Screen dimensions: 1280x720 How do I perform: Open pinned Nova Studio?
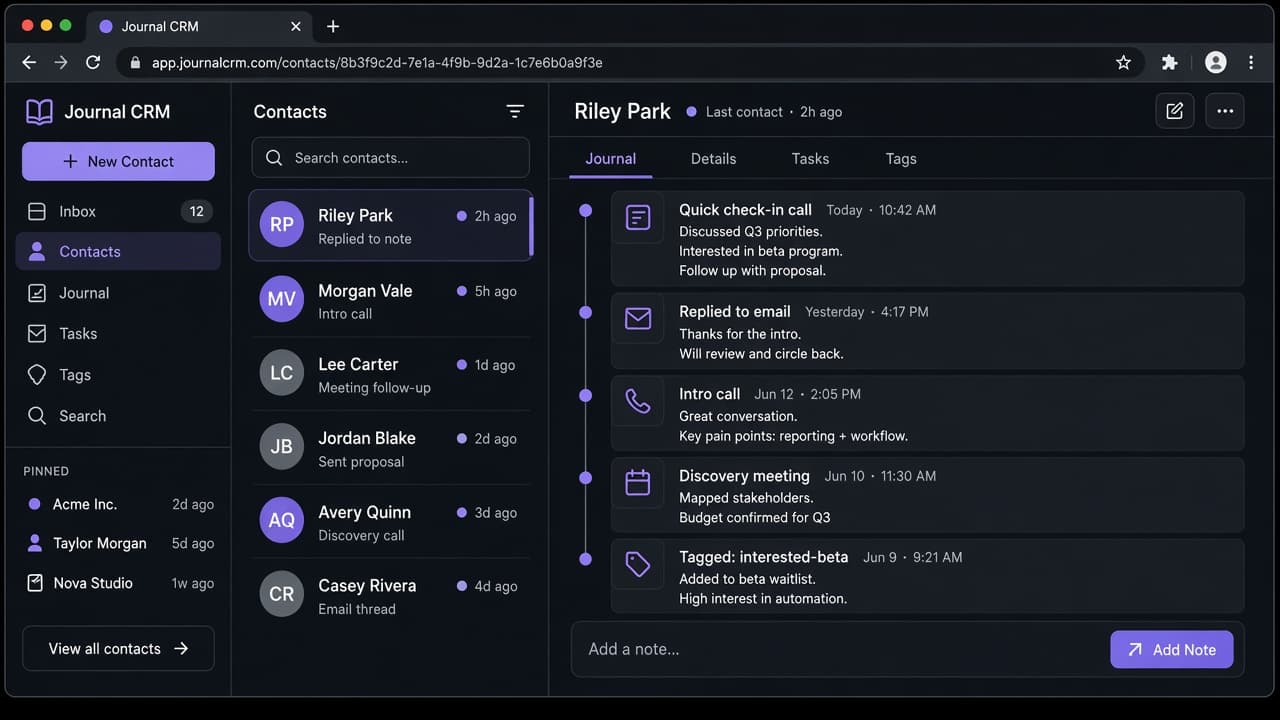pyautogui.click(x=118, y=583)
